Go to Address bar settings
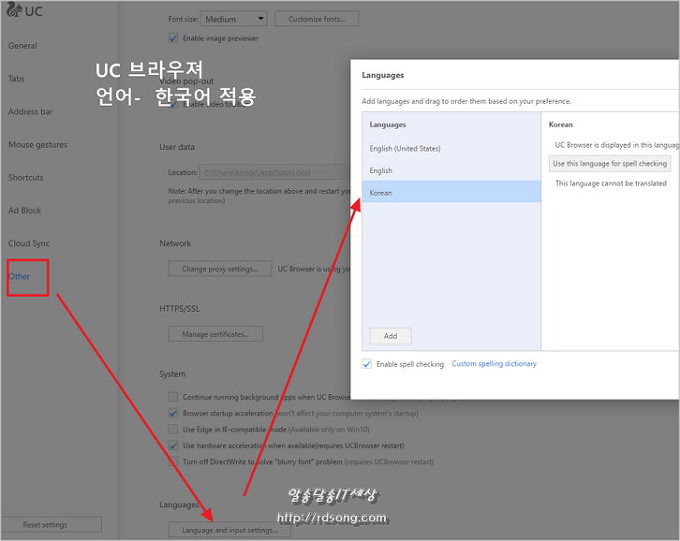Screen dimensions: 680x541 pos(30,112)
